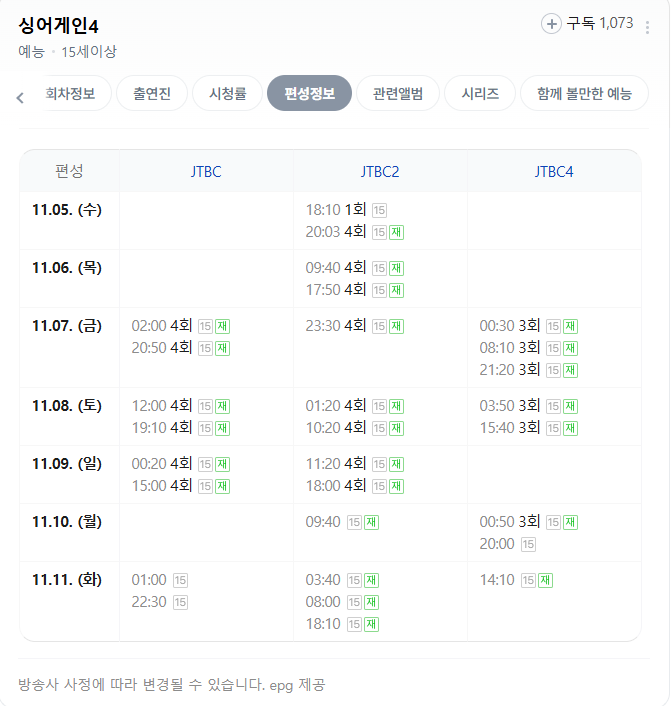
Task: Click the rerun badge beside JTBC2 20:03
Action: pyautogui.click(x=396, y=232)
